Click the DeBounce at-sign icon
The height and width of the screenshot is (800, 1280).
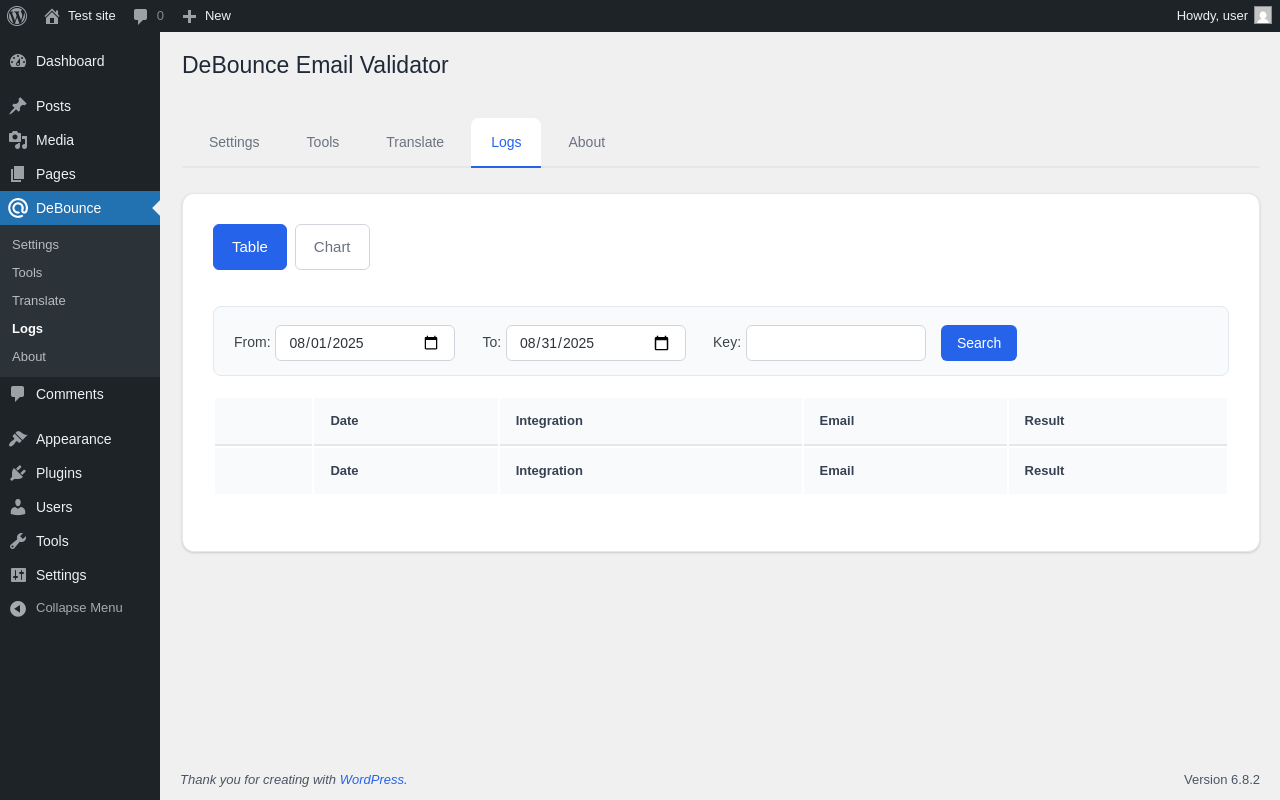pos(18,208)
